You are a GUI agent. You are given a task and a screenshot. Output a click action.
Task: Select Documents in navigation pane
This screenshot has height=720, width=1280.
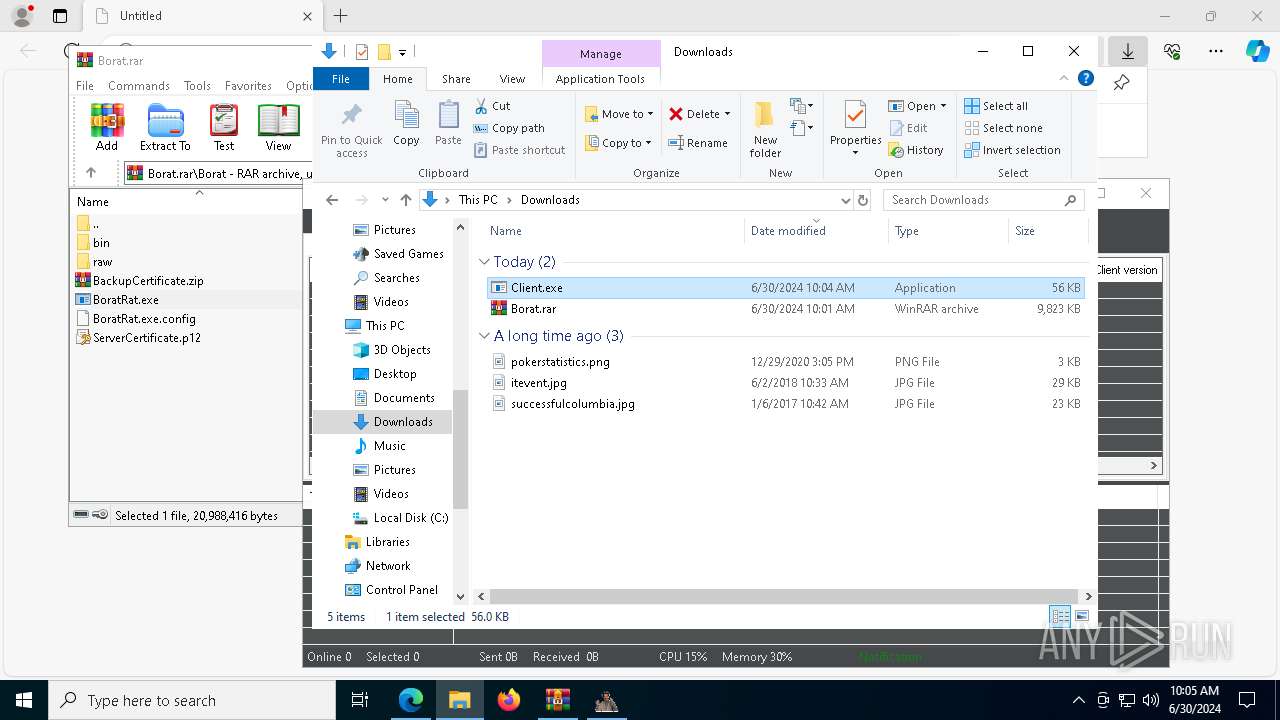point(395,398)
